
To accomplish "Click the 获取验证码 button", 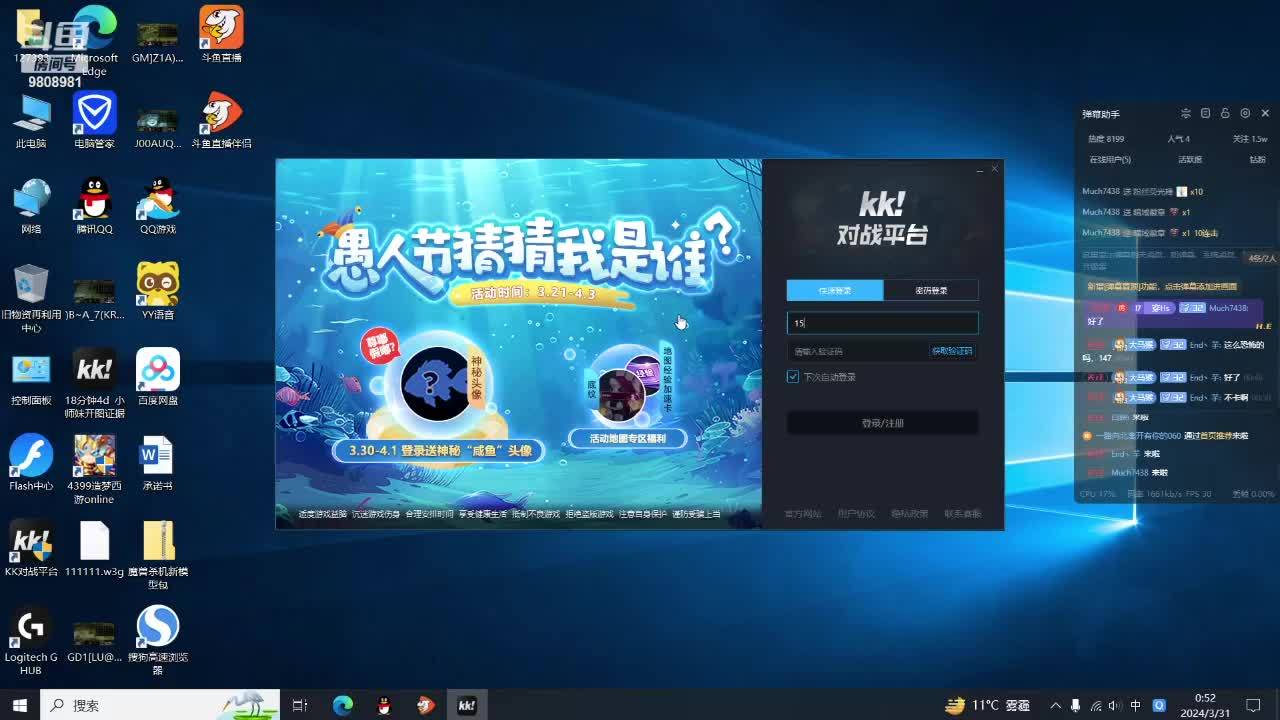I will click(952, 351).
